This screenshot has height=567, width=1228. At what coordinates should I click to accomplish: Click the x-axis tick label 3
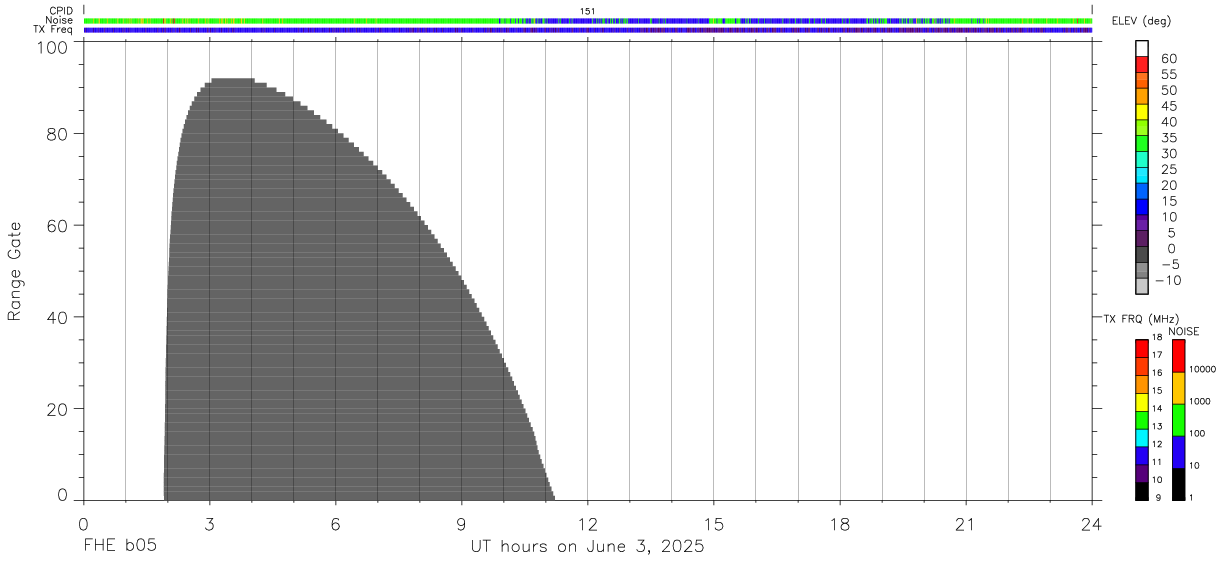pos(209,525)
